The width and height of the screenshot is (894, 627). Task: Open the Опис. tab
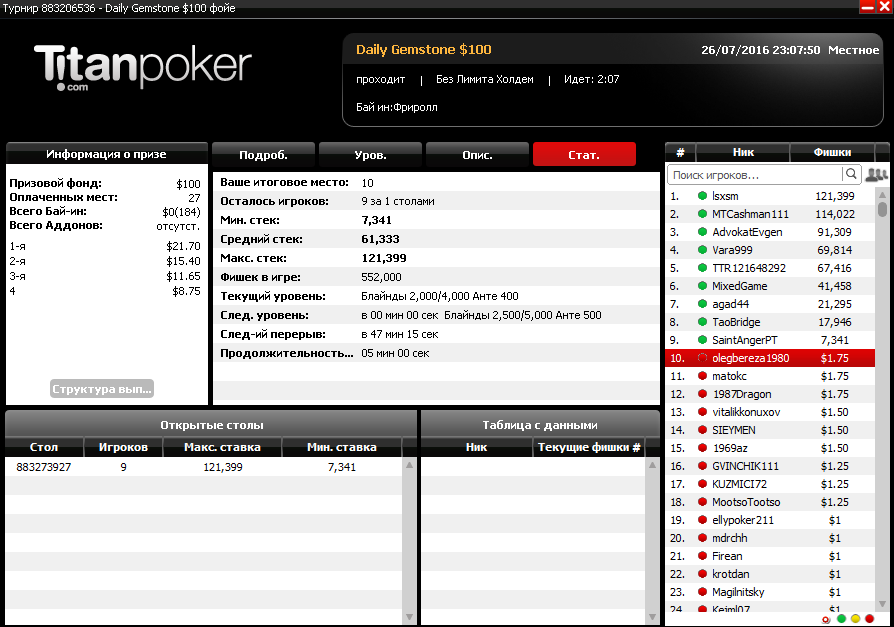tap(477, 154)
